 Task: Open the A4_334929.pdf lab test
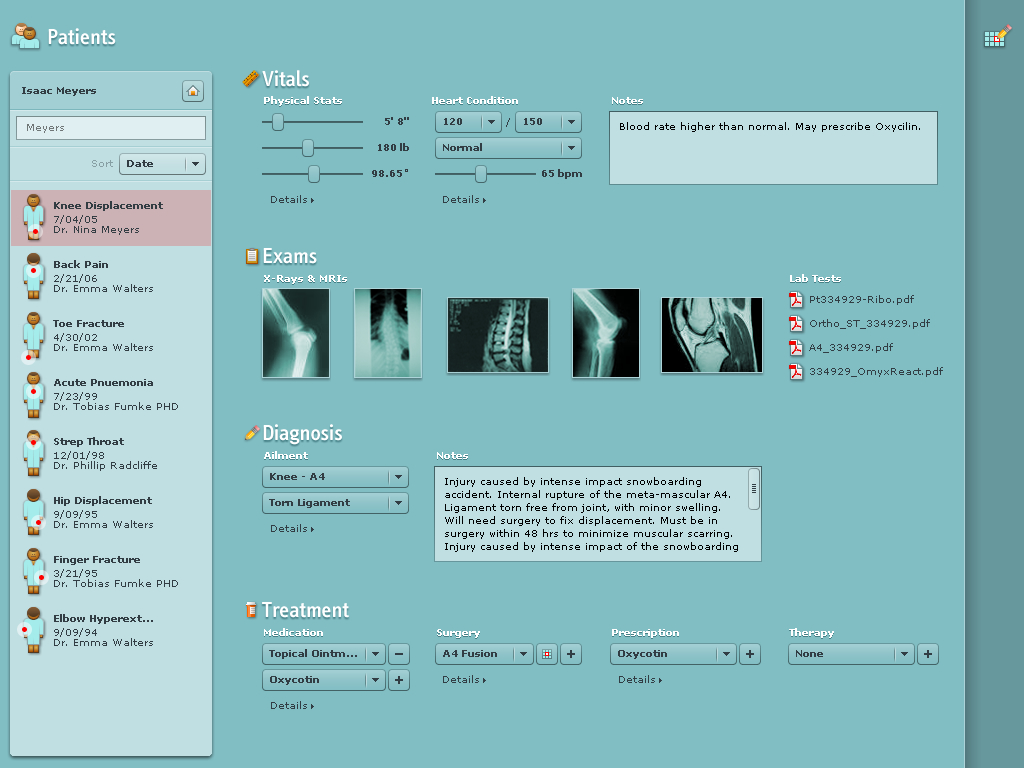pos(850,347)
